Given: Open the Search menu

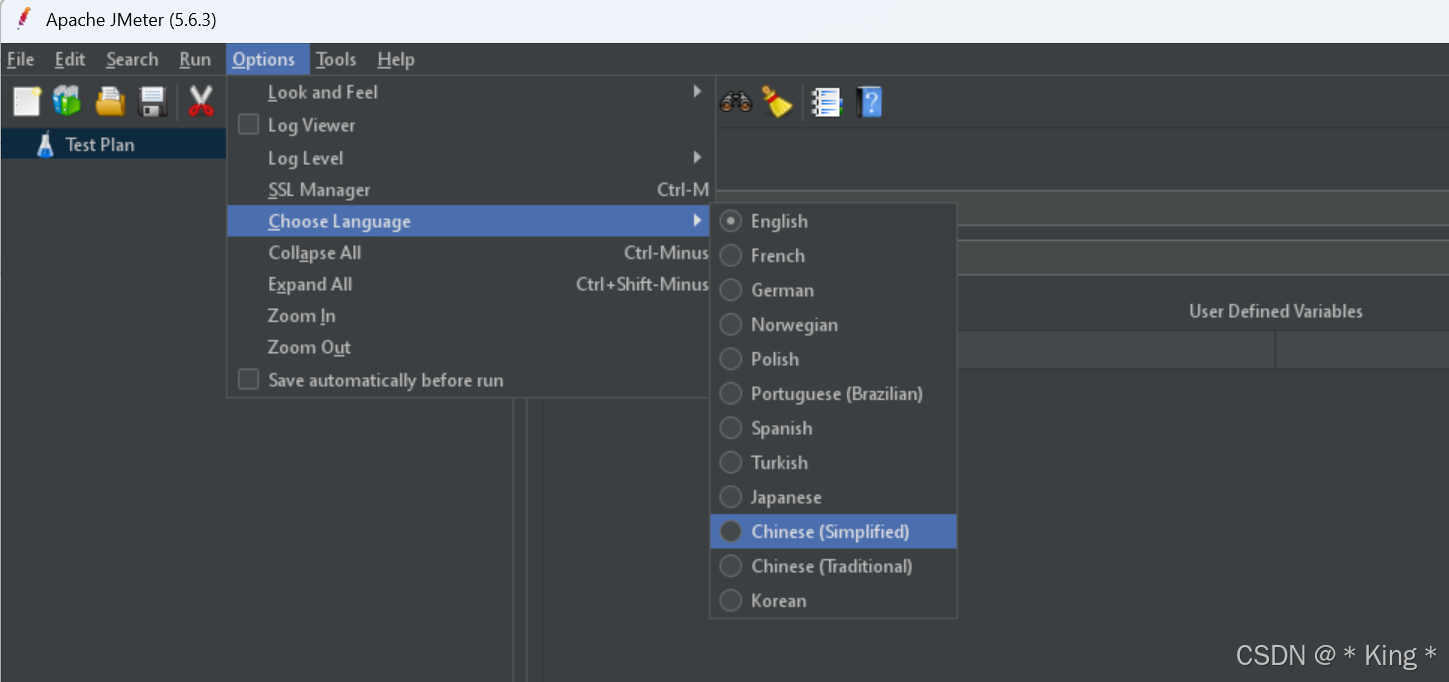Looking at the screenshot, I should [132, 60].
